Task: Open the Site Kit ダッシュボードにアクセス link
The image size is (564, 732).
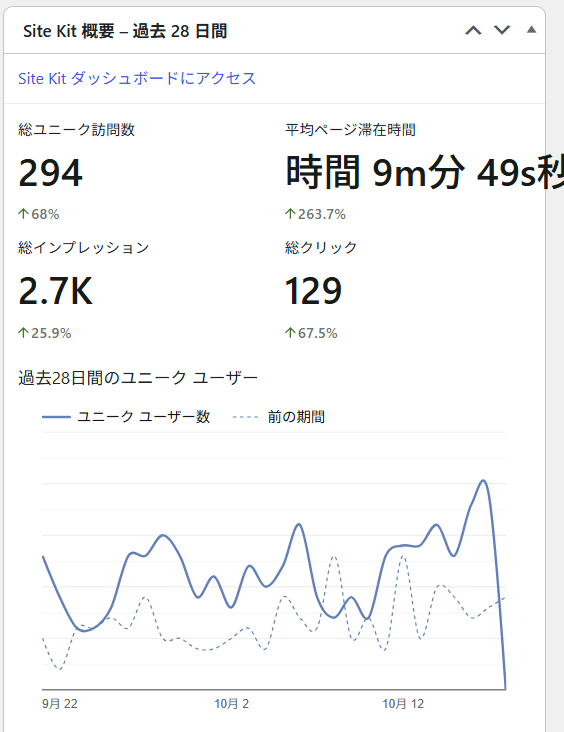Action: click(x=137, y=78)
